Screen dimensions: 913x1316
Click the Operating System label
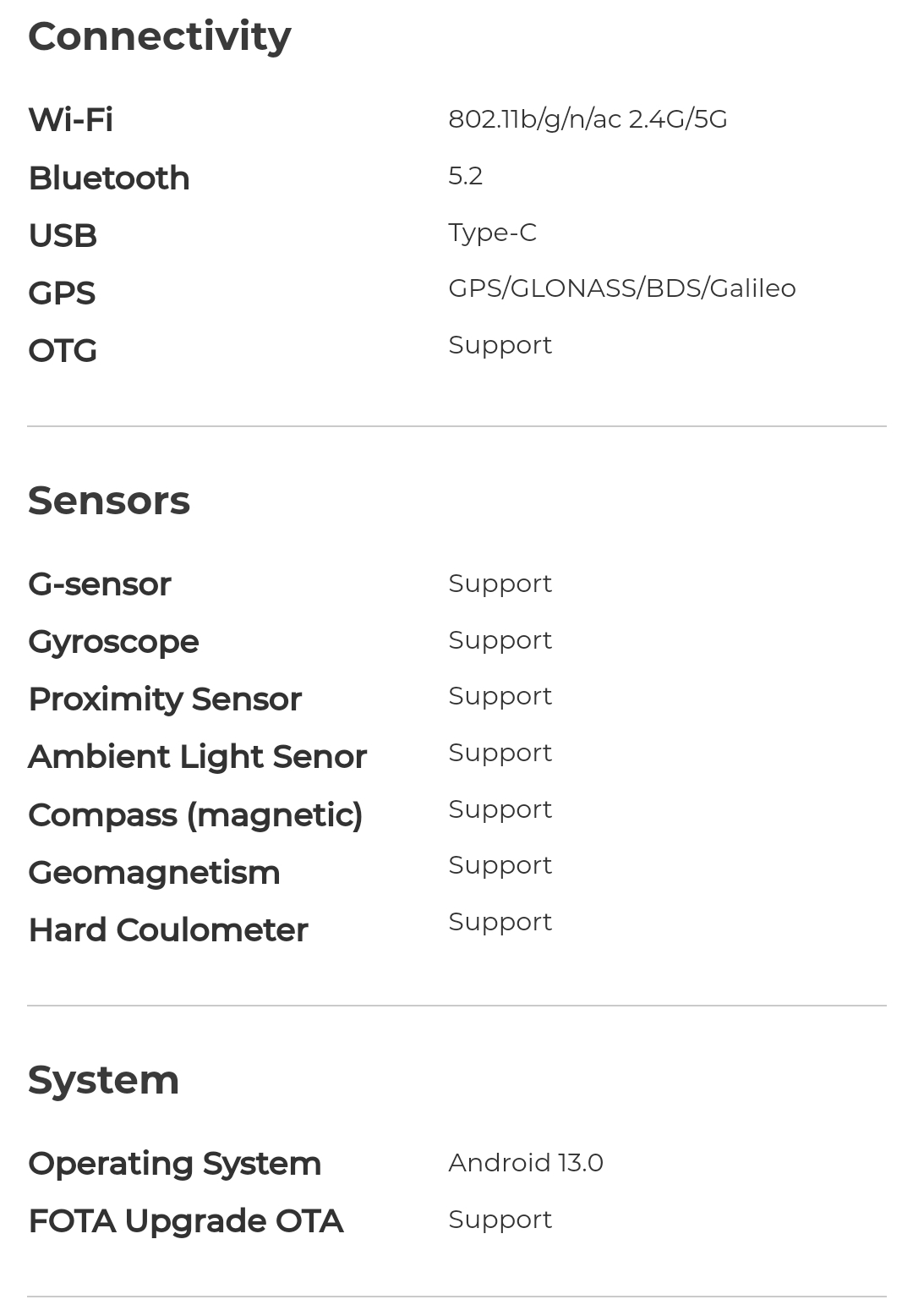tap(175, 1165)
